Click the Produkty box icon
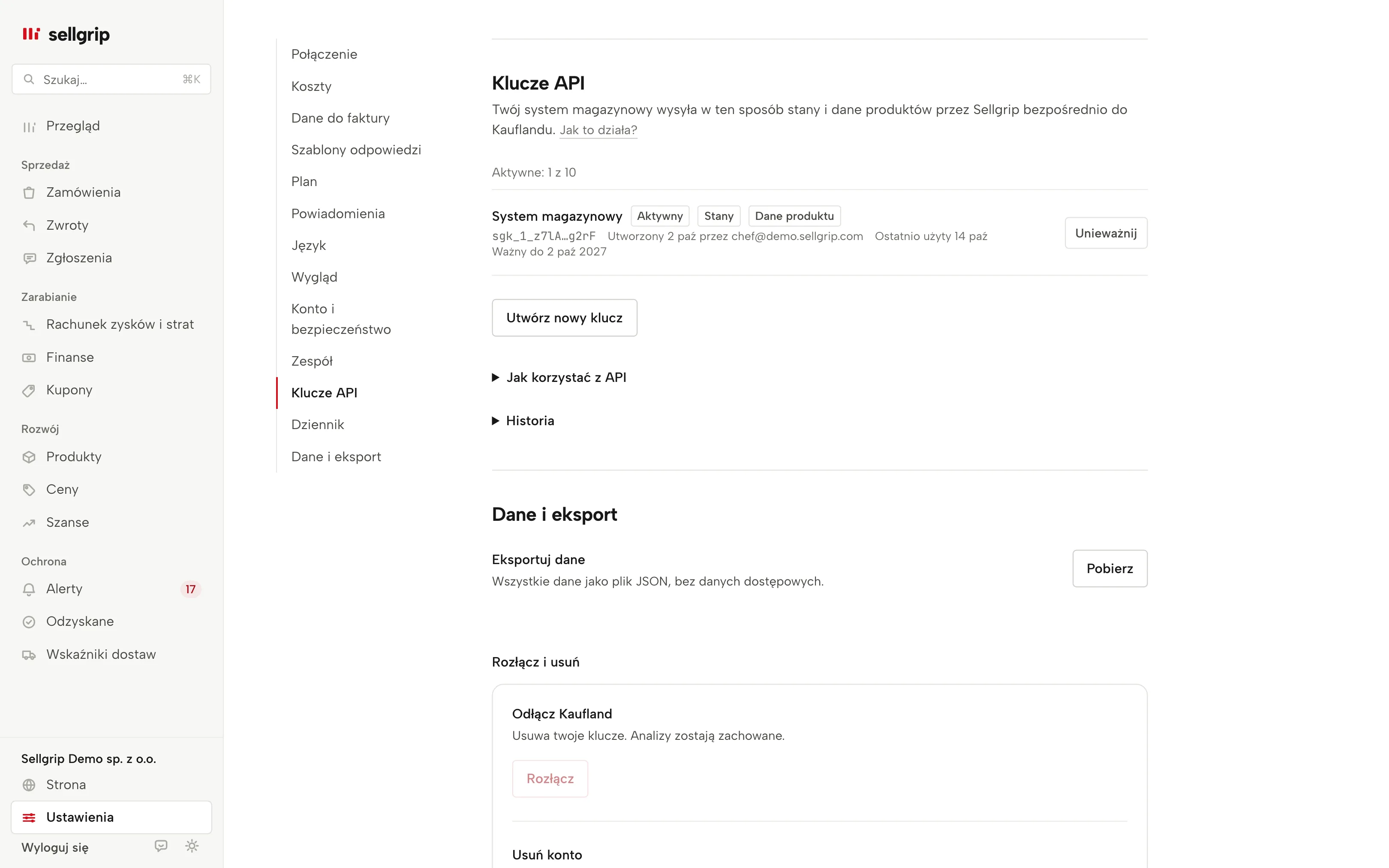Screen dimensions: 1389x868 [x=29, y=457]
